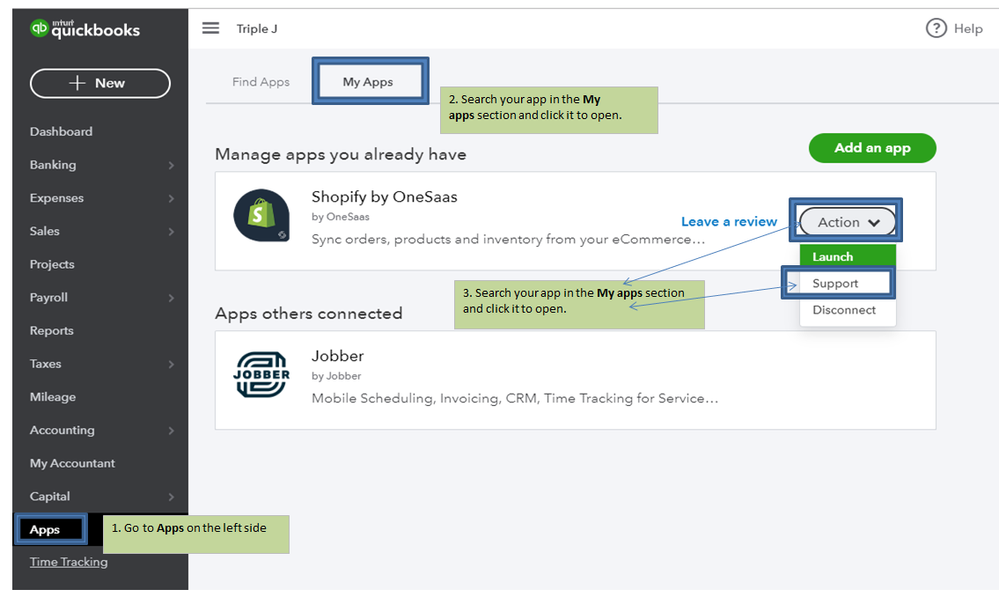Image resolution: width=999 pixels, height=599 pixels.
Task: Click the QuickBooks logo icon
Action: click(x=40, y=28)
